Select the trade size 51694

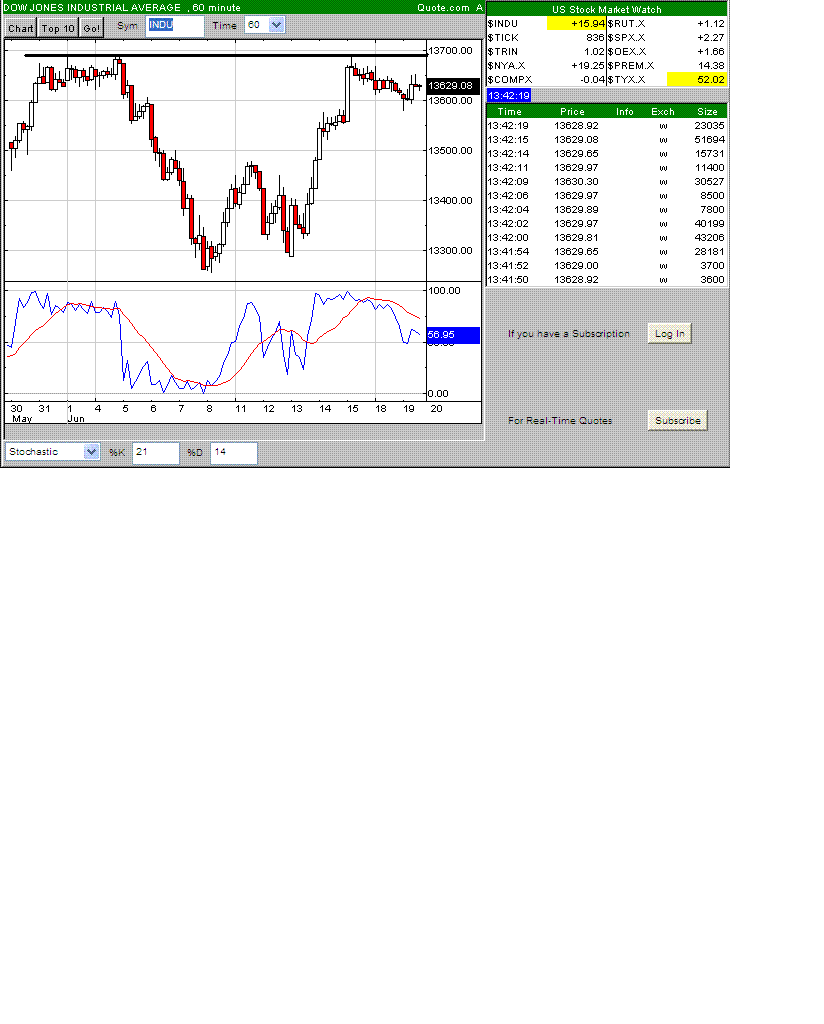[x=710, y=140]
